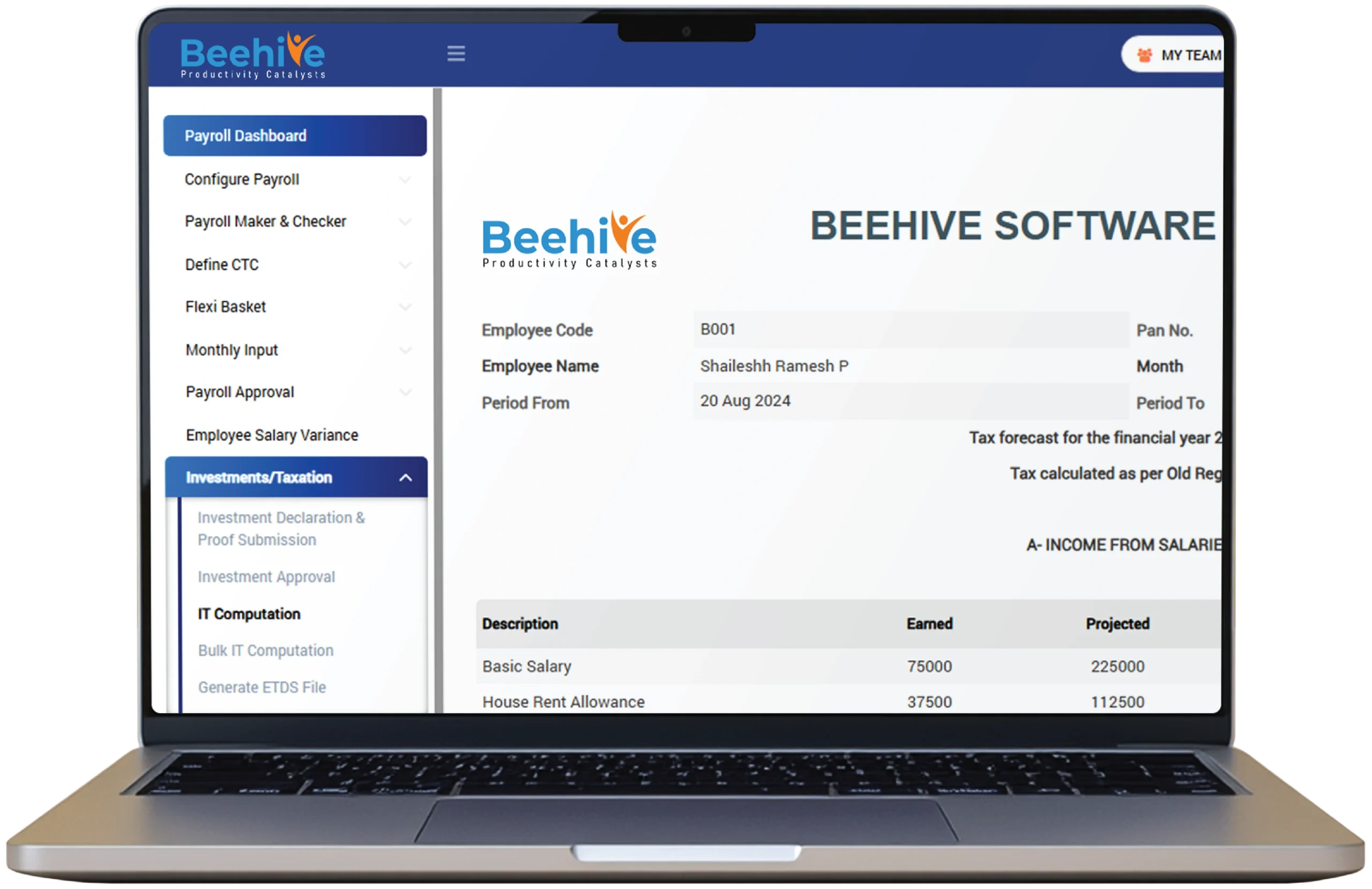Click the hamburger menu icon
The image size is (1372, 889).
coord(456,54)
